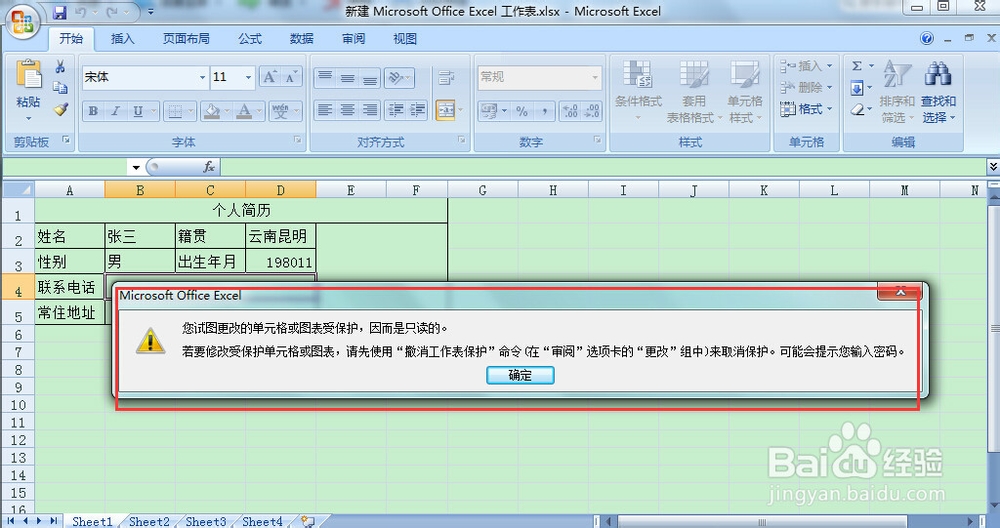Click the 插入 button in cells group
Image resolution: width=1000 pixels, height=528 pixels.
pos(806,66)
